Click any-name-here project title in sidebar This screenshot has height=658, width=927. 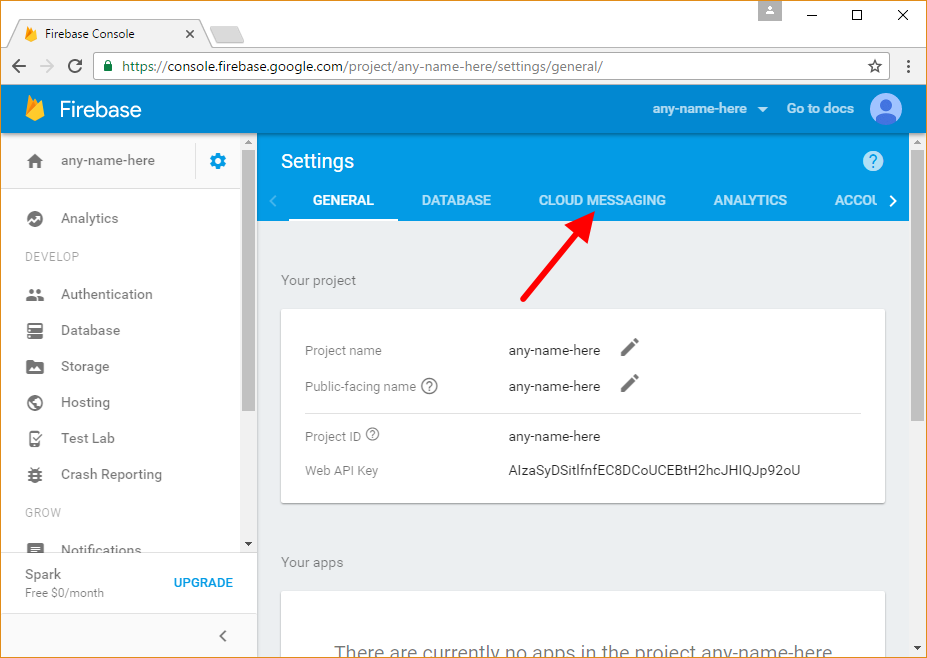point(108,161)
